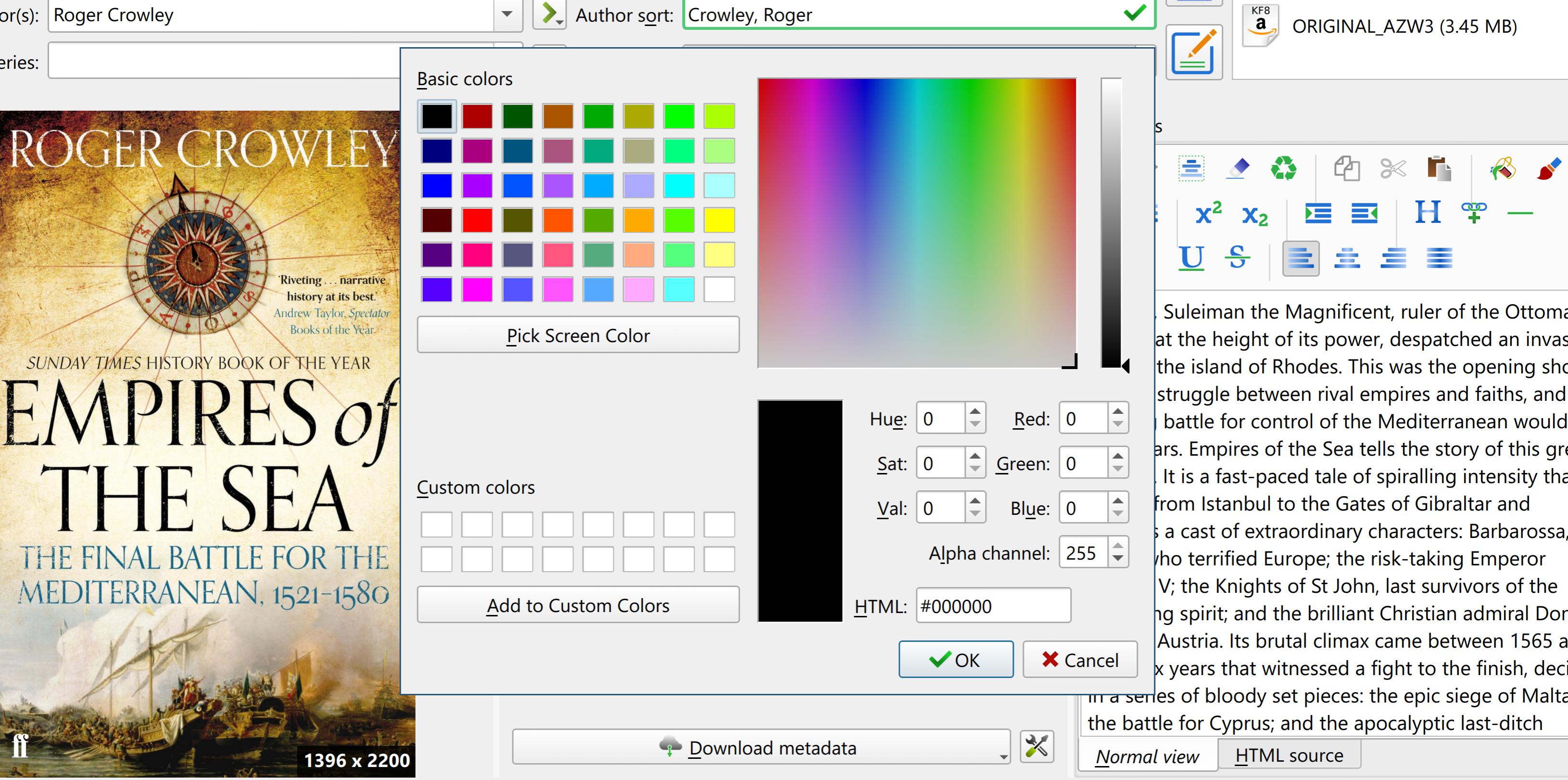Cancel the color selection dialog
The image size is (1568, 780).
coord(1080,659)
